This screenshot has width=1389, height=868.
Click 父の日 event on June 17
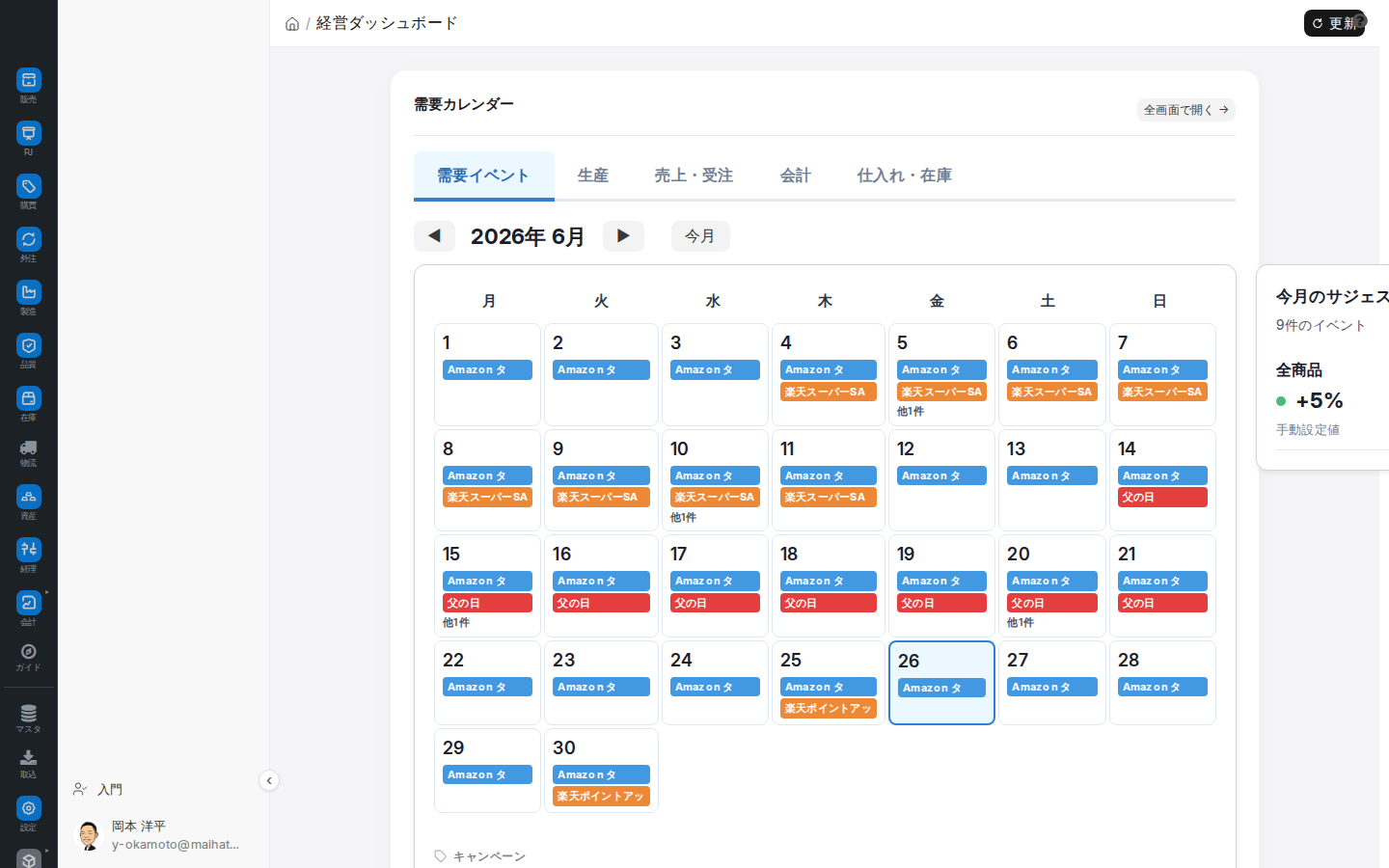pyautogui.click(x=715, y=603)
